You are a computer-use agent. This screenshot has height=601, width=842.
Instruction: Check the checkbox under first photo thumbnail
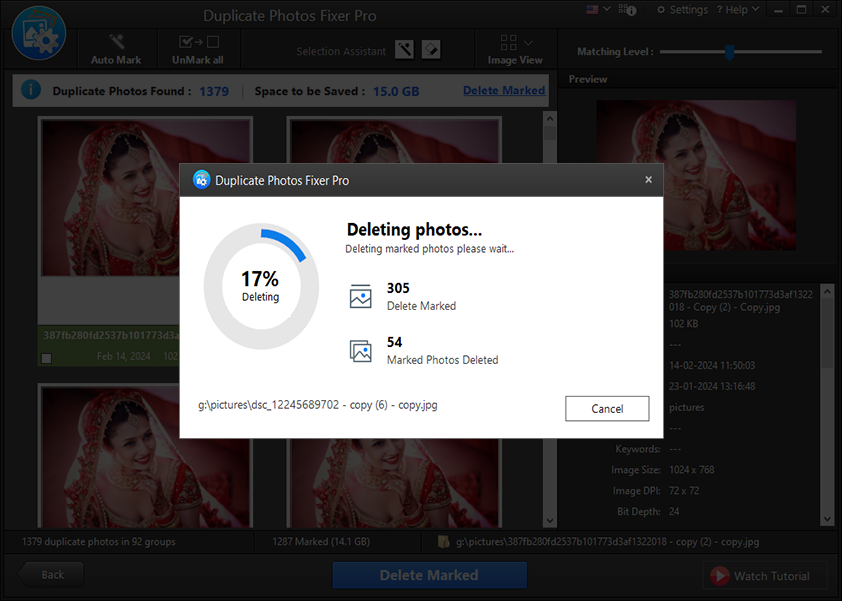click(47, 358)
